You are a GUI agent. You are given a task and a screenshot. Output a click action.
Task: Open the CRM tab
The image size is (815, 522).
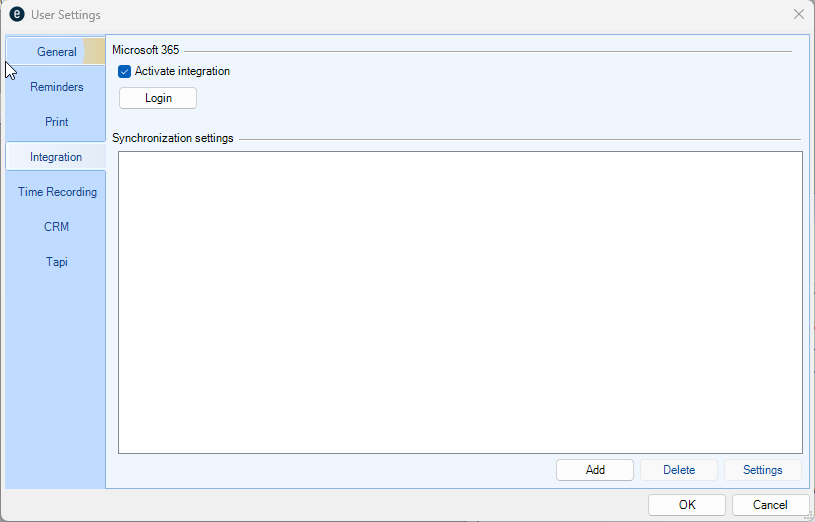pyautogui.click(x=56, y=227)
